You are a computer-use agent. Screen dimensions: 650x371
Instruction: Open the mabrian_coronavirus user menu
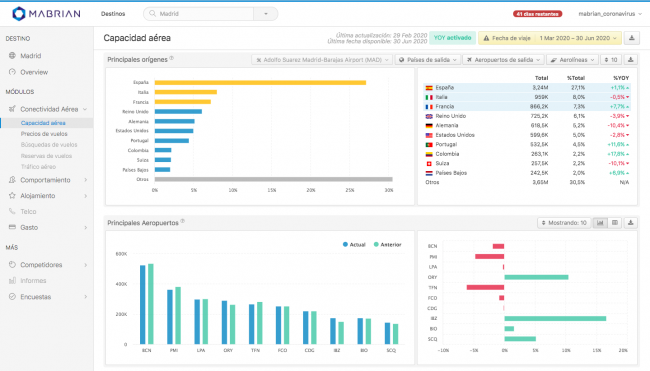(610, 14)
